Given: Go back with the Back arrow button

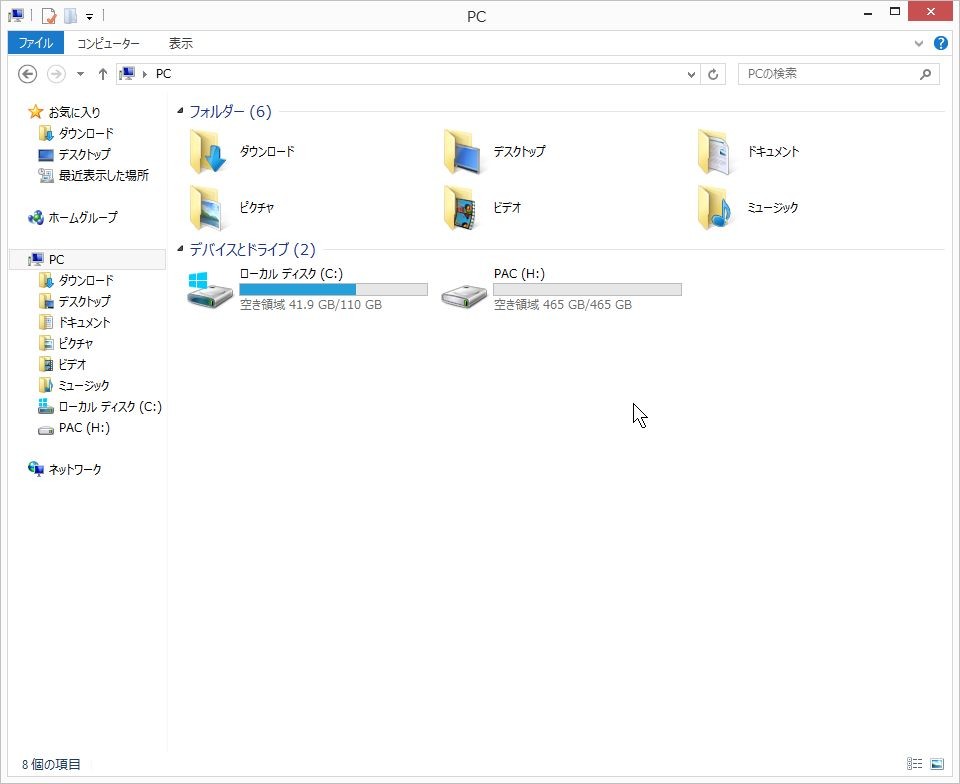Looking at the screenshot, I should [x=27, y=74].
